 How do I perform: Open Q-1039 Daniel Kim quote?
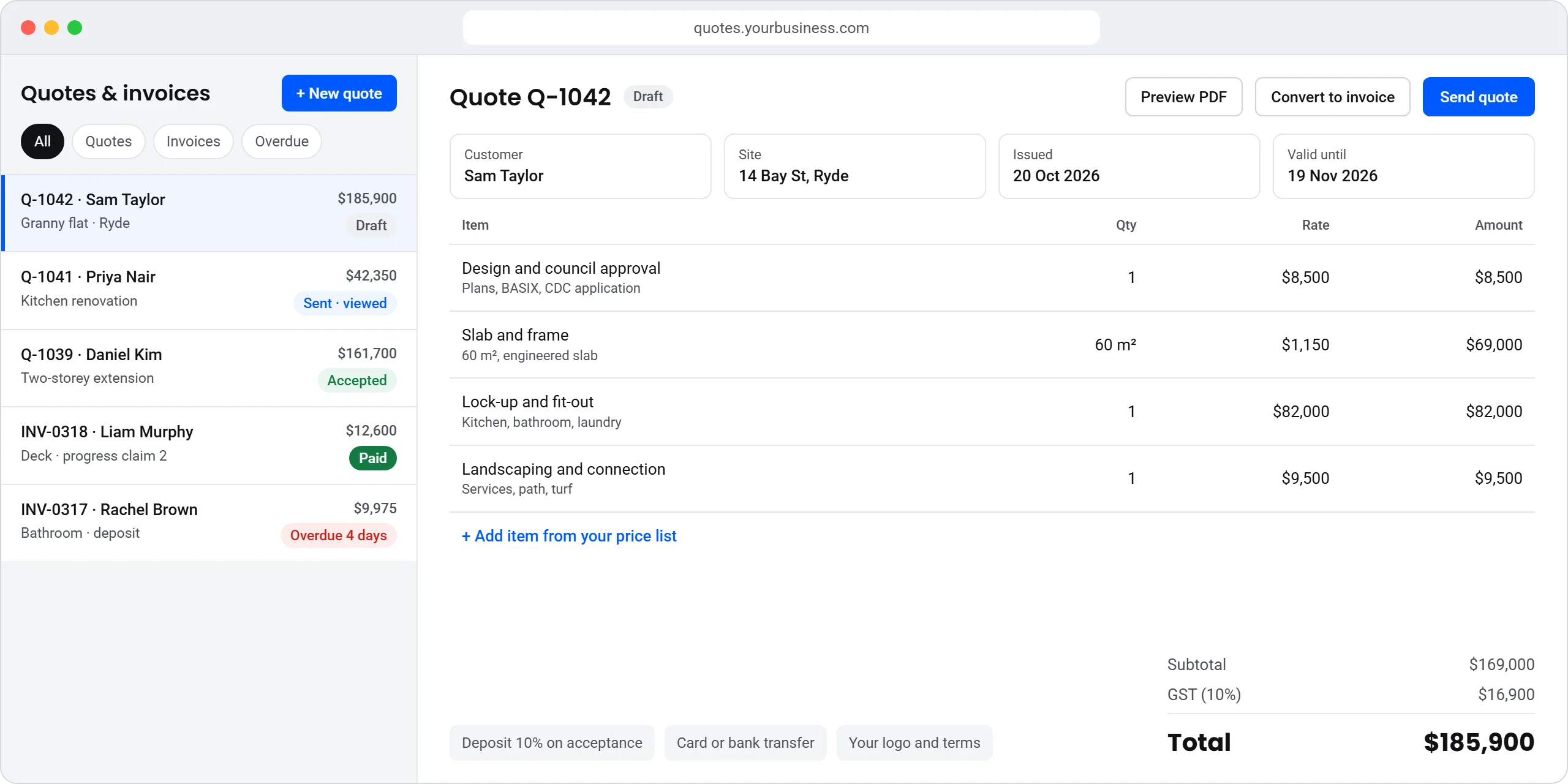coord(209,368)
